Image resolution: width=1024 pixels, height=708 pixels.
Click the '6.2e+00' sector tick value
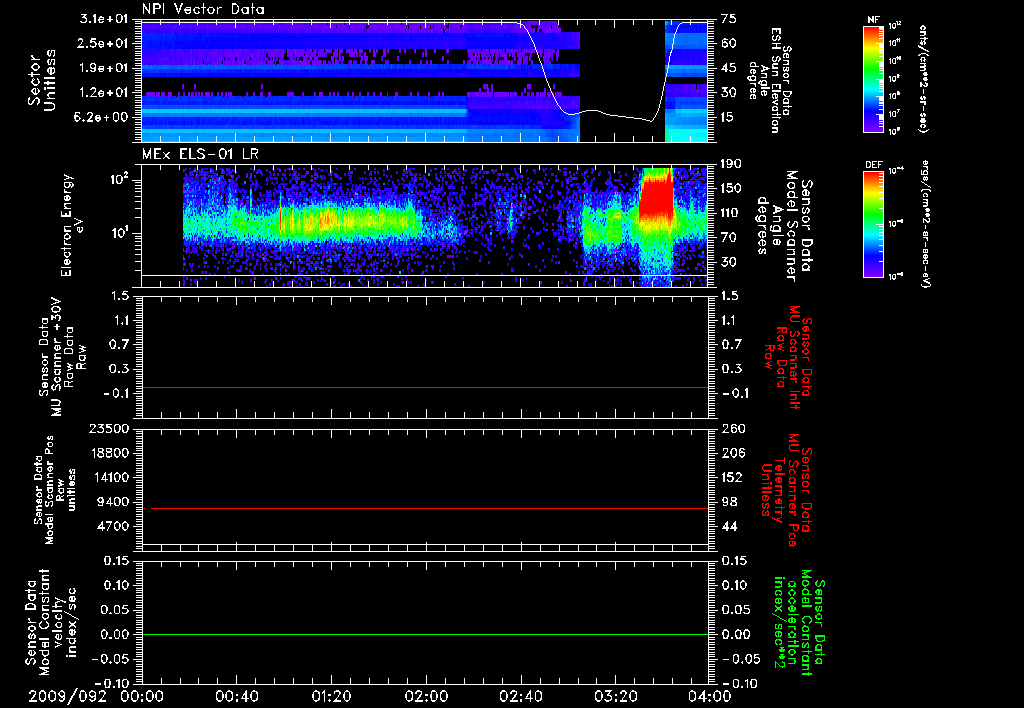(x=103, y=118)
